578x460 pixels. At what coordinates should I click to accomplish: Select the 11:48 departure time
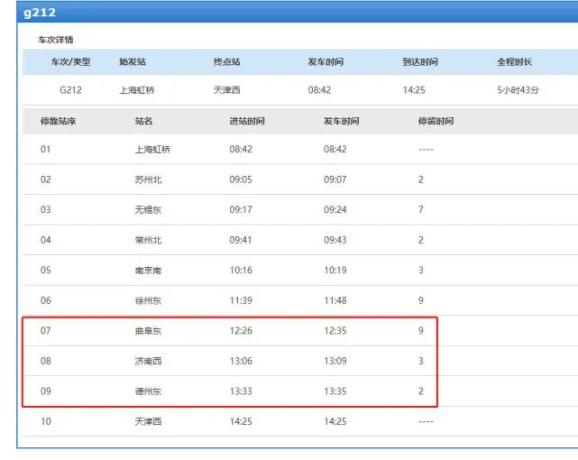tap(335, 300)
